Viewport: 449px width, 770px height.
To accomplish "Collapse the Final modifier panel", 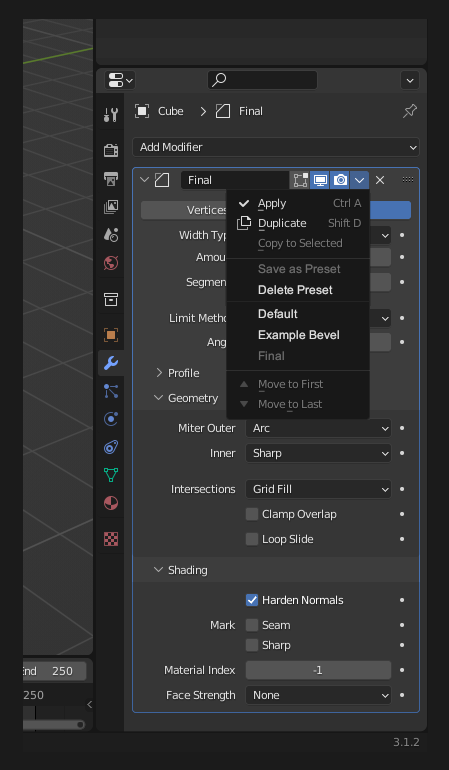I will (x=144, y=180).
